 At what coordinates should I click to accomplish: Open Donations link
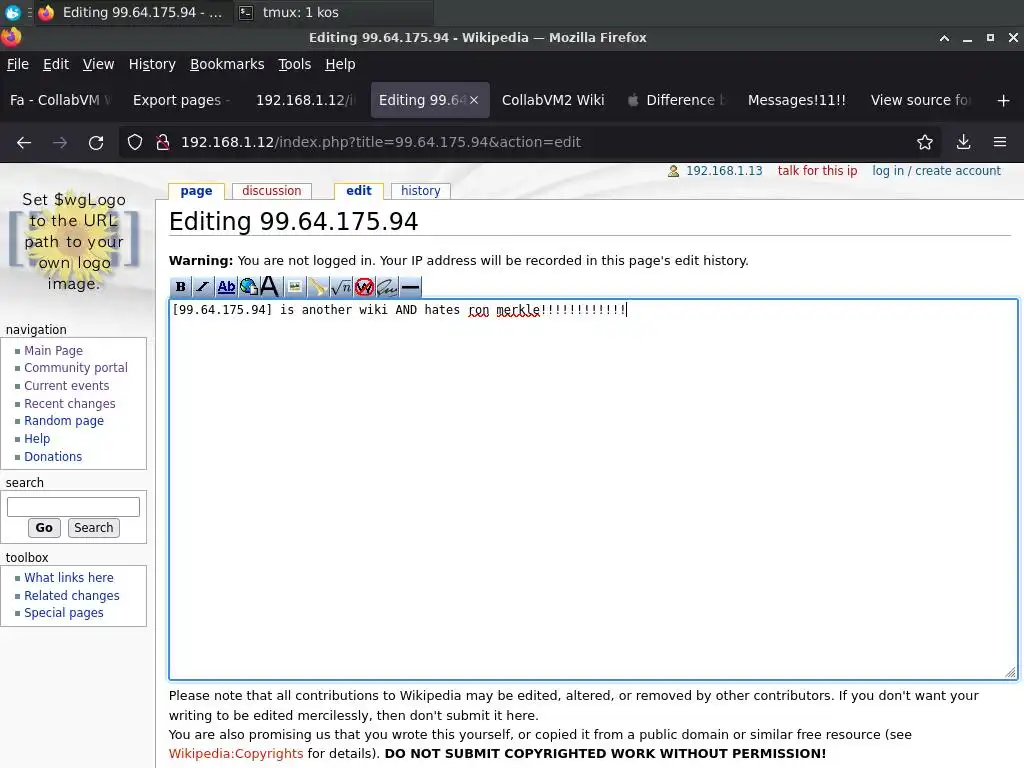53,456
